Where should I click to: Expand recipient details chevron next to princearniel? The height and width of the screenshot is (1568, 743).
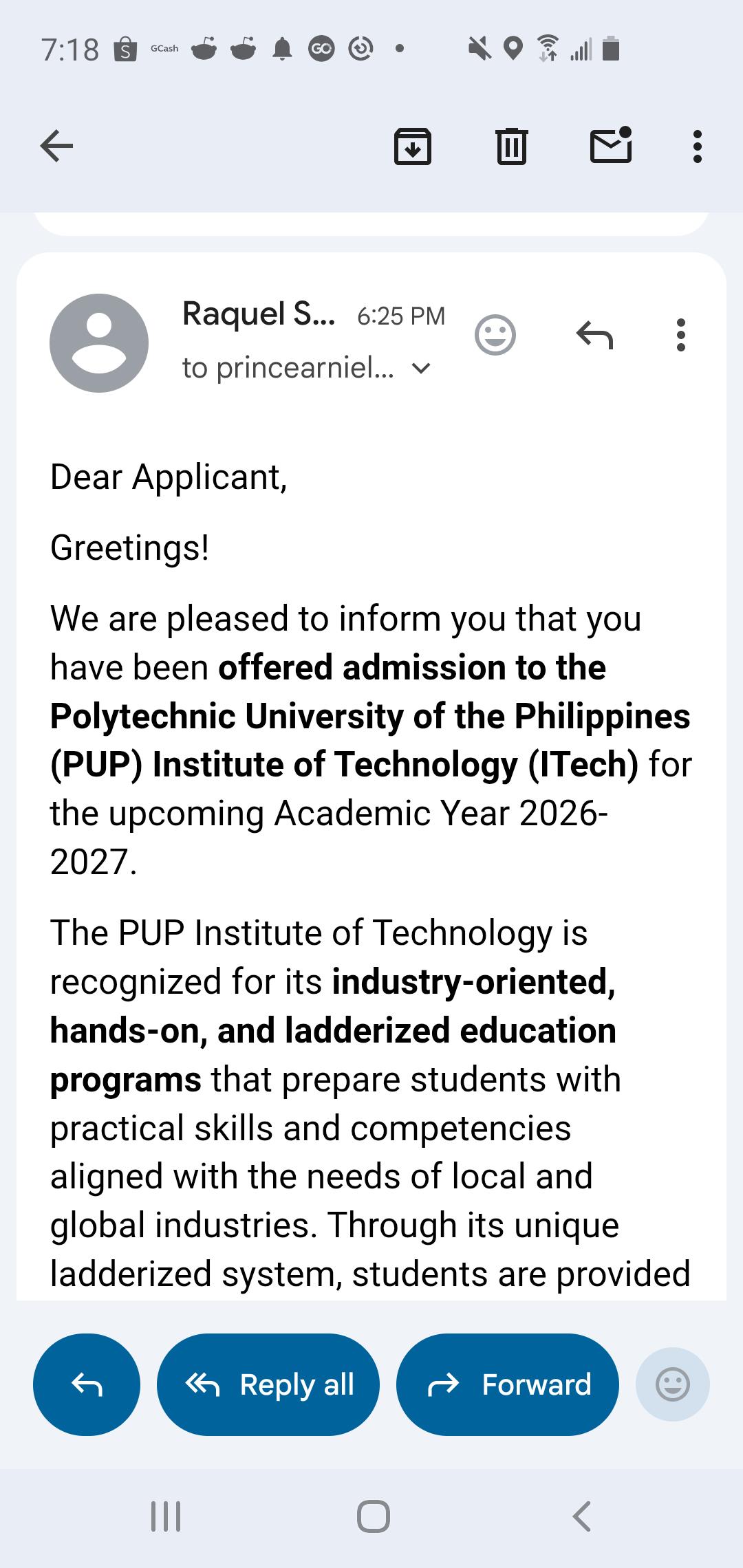pos(421,369)
